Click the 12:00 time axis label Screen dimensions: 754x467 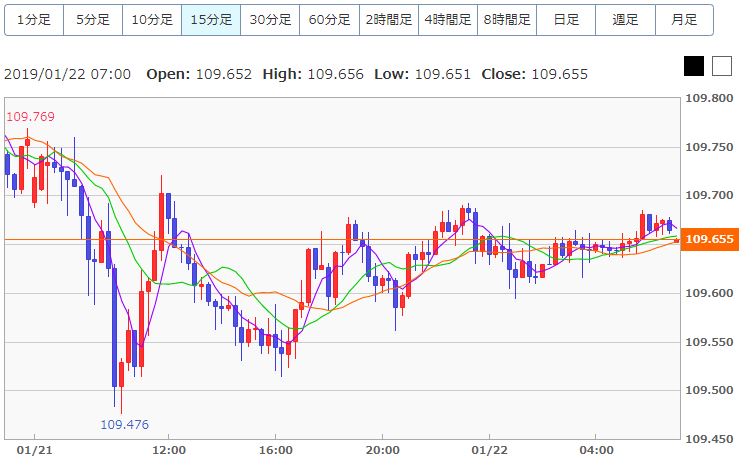pos(169,451)
